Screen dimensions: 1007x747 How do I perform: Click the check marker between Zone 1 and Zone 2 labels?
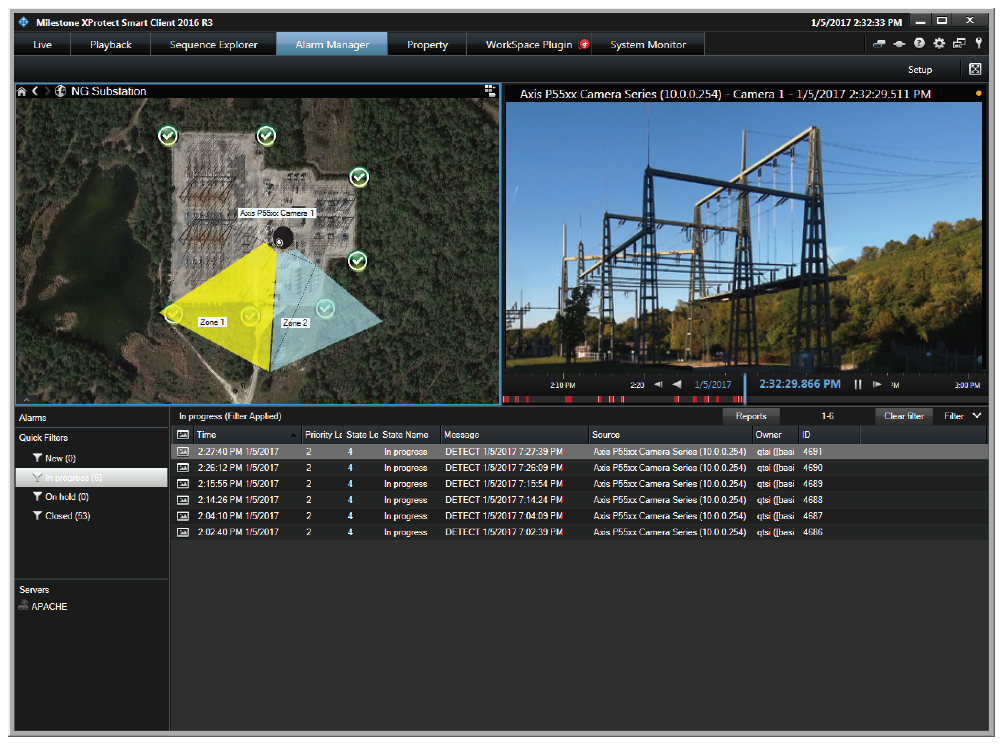point(250,315)
